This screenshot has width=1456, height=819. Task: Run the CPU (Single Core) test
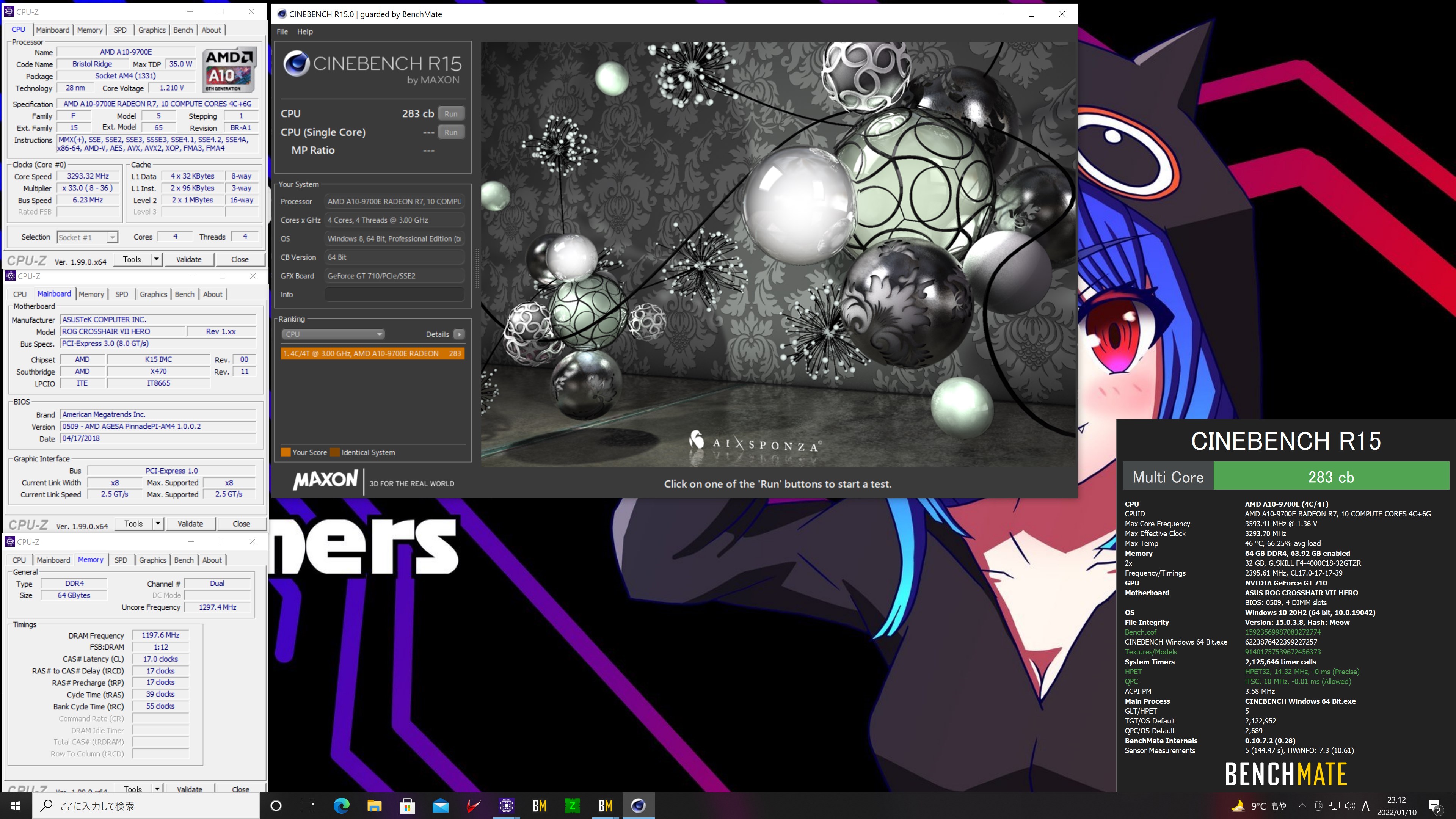pyautogui.click(x=450, y=132)
